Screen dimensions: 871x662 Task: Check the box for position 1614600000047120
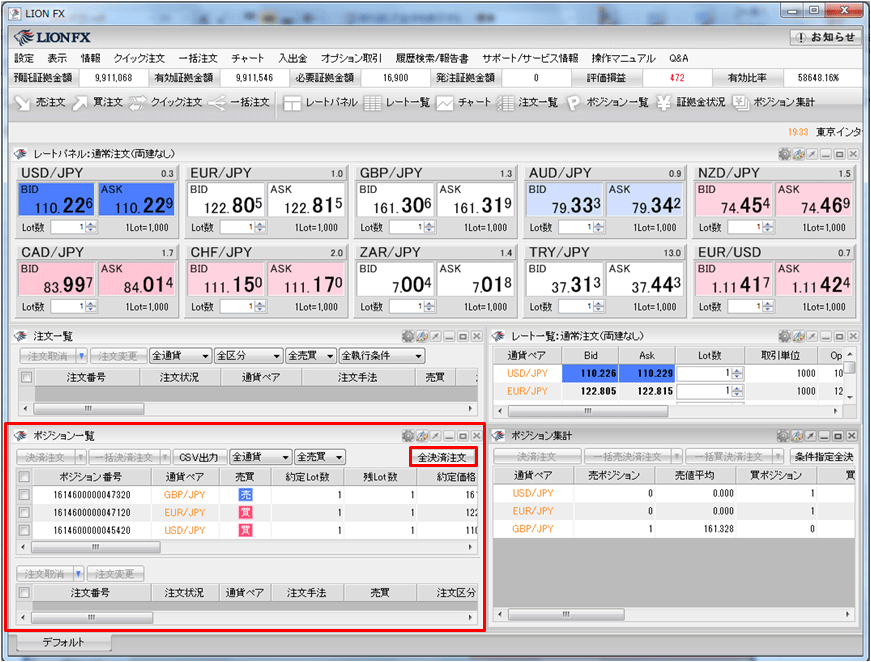(x=24, y=512)
